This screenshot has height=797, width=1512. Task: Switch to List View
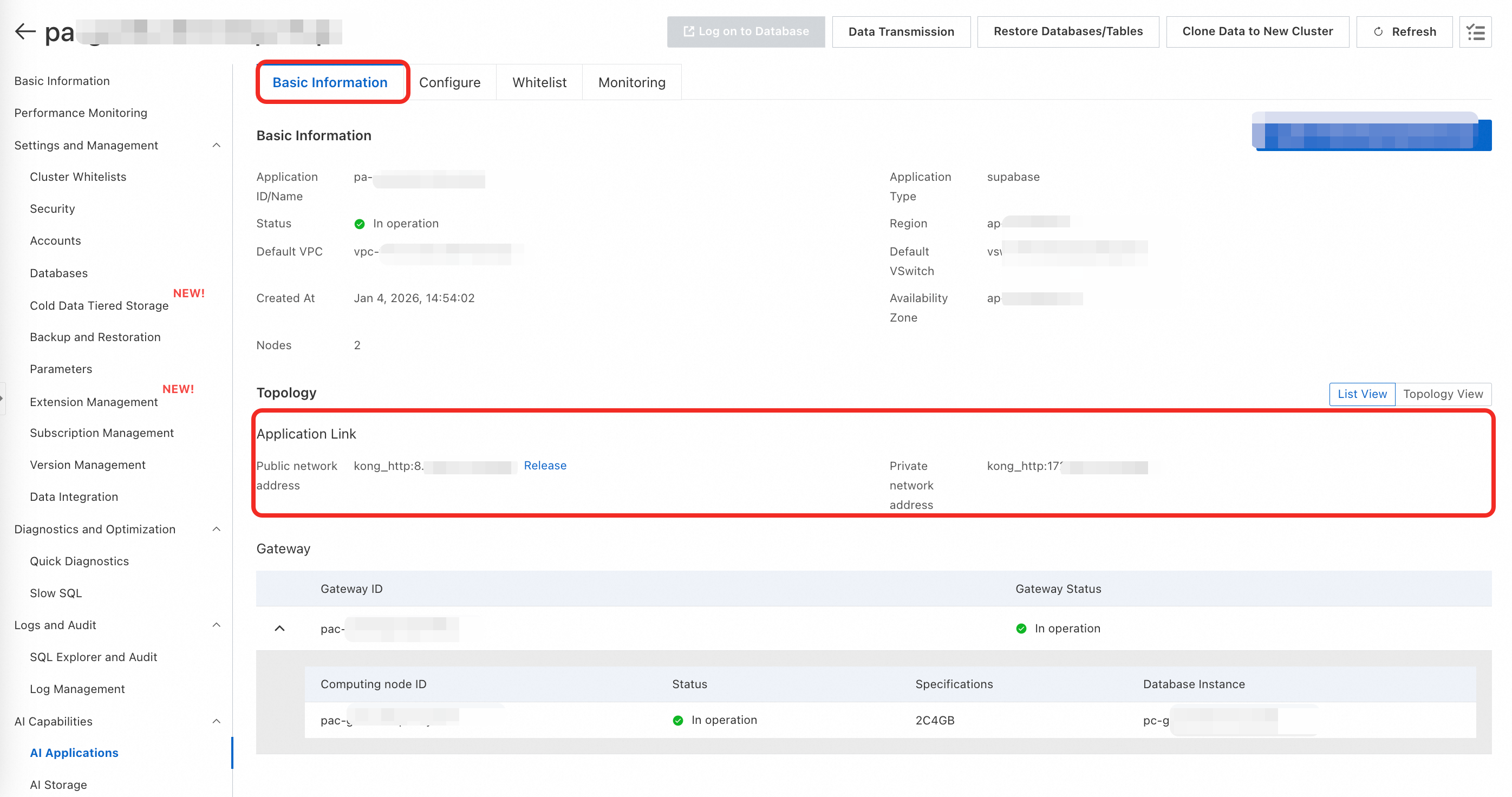1362,394
